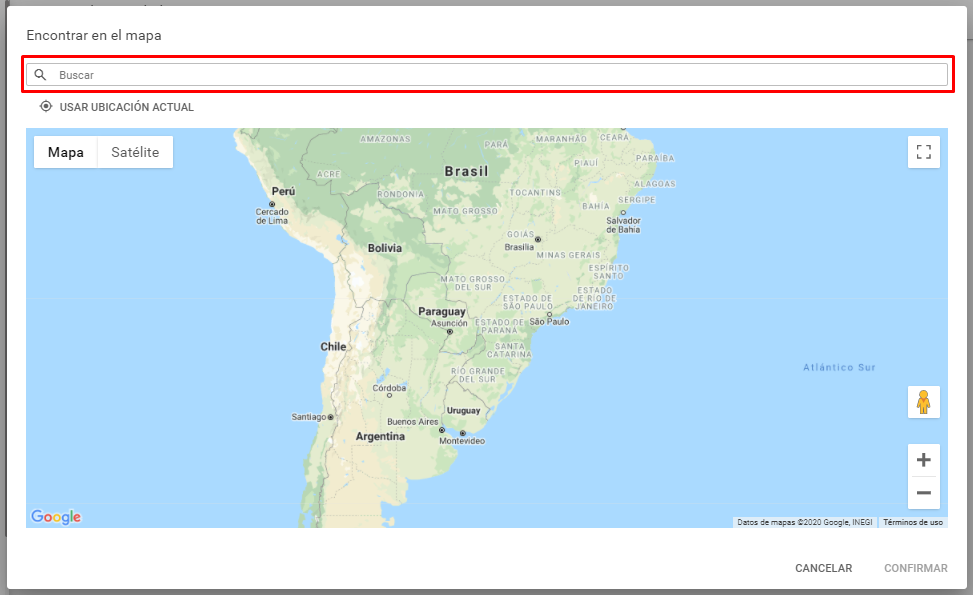Click the current location target icon
973x595 pixels.
[x=46, y=106]
